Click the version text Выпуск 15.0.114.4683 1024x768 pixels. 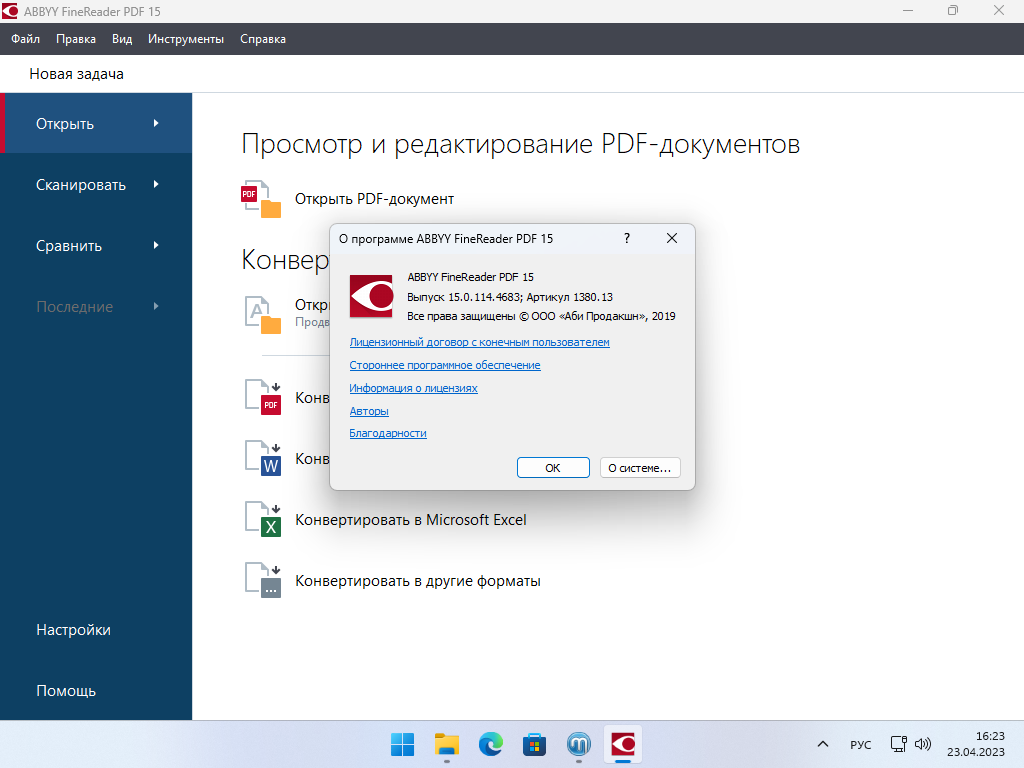(x=464, y=297)
